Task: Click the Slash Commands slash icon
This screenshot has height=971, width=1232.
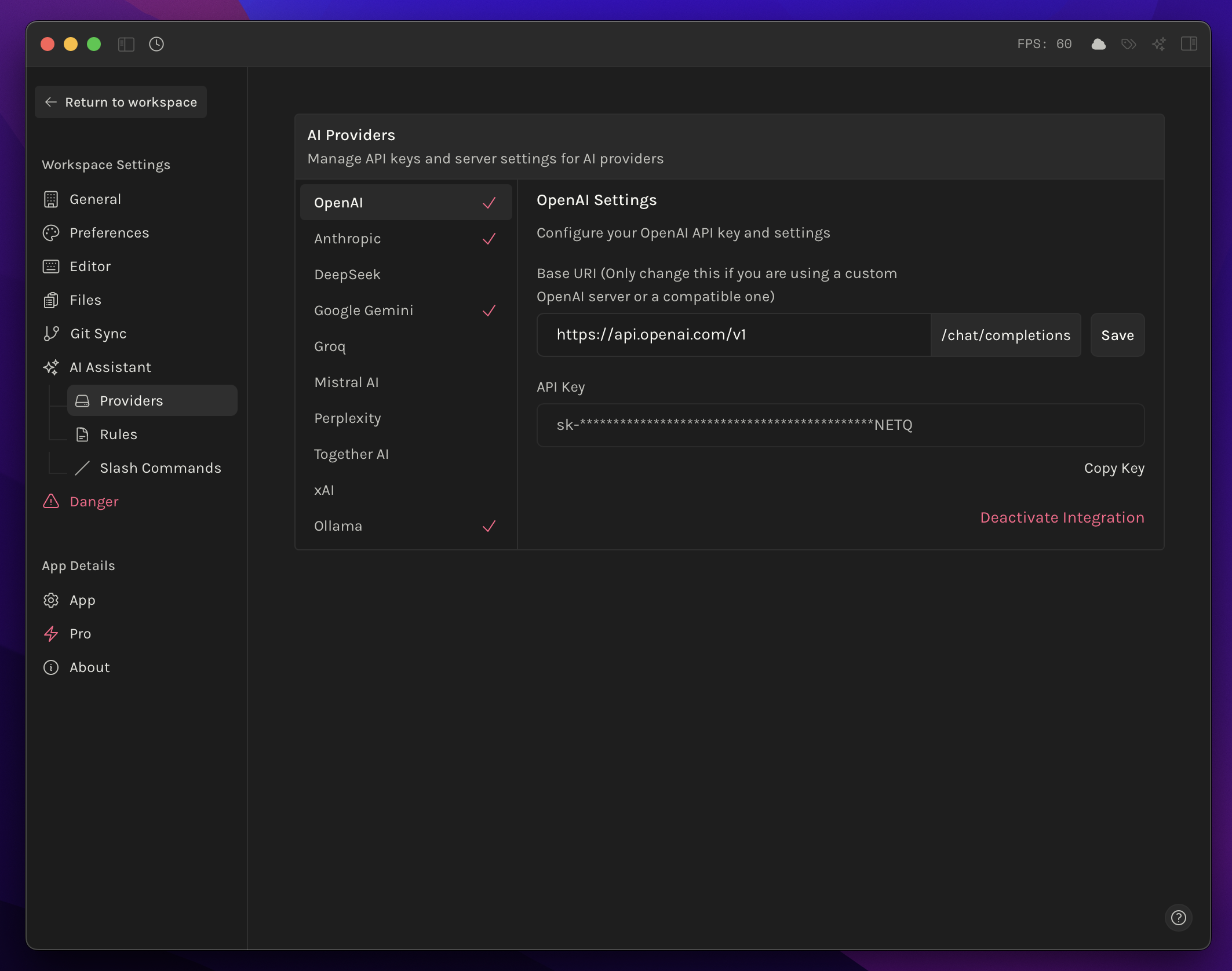Action: point(82,468)
